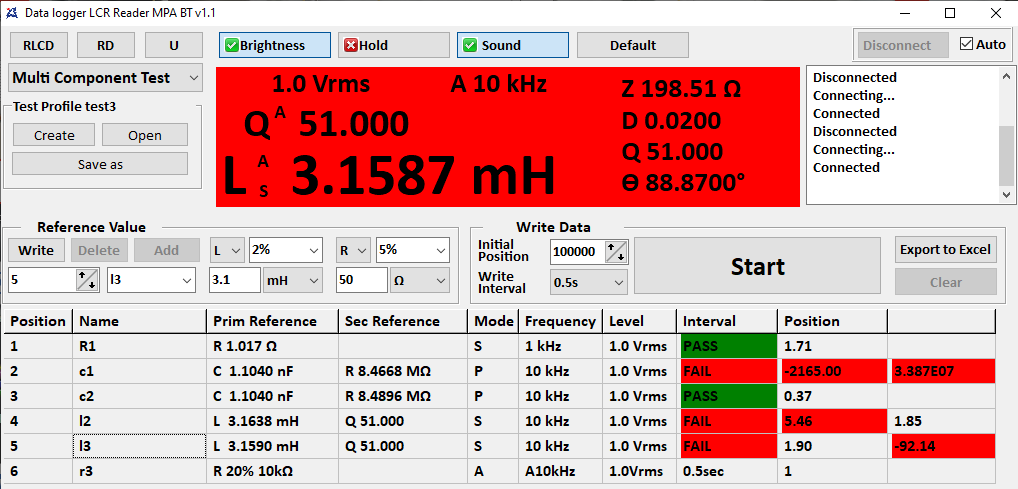Write the reference value
The height and width of the screenshot is (489, 1018).
tap(36, 250)
